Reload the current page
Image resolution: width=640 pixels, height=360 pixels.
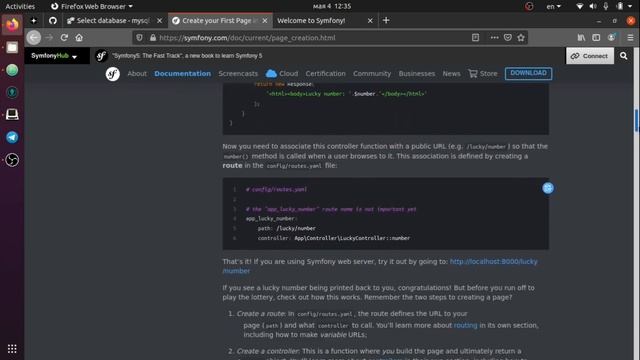tap(64, 38)
